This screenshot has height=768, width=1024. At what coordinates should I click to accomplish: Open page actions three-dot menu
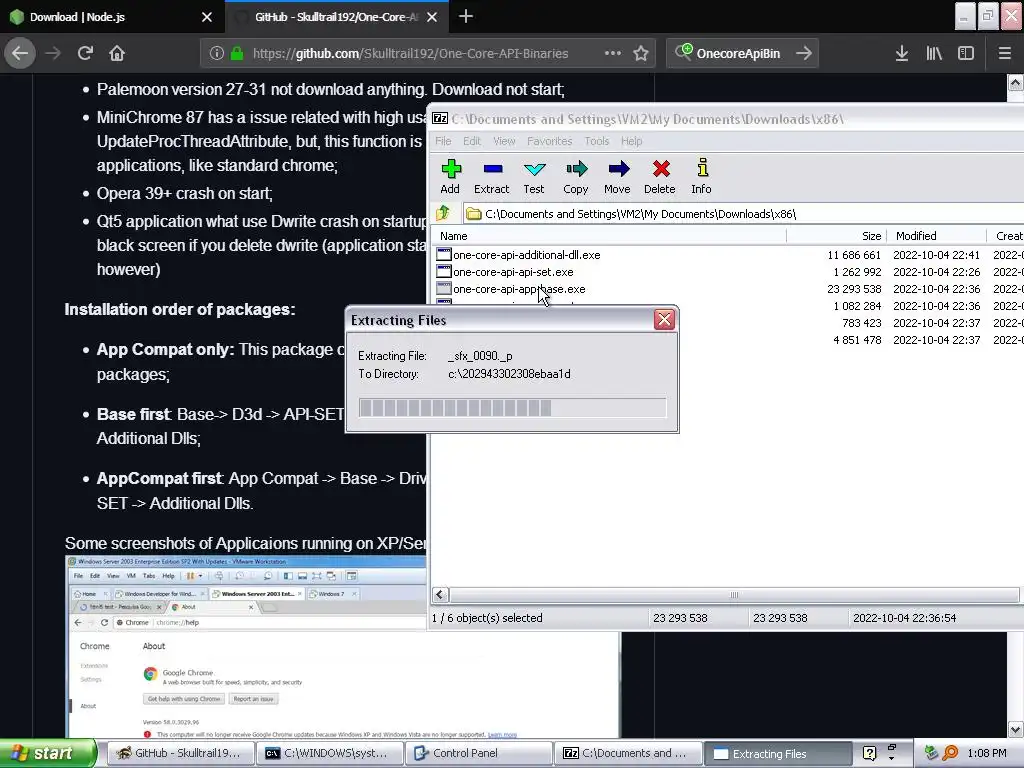[613, 53]
